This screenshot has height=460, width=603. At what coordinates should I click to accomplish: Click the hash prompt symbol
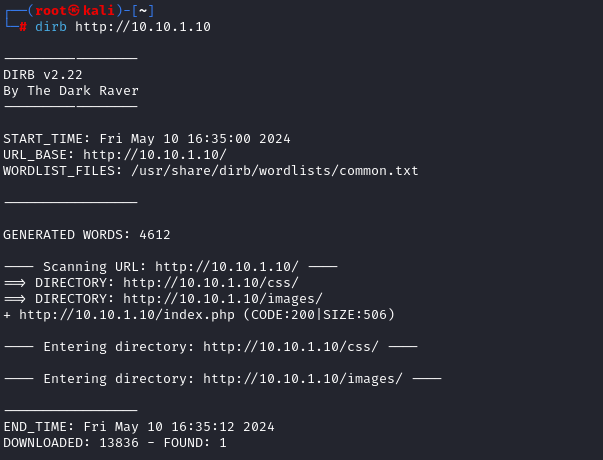point(22,27)
